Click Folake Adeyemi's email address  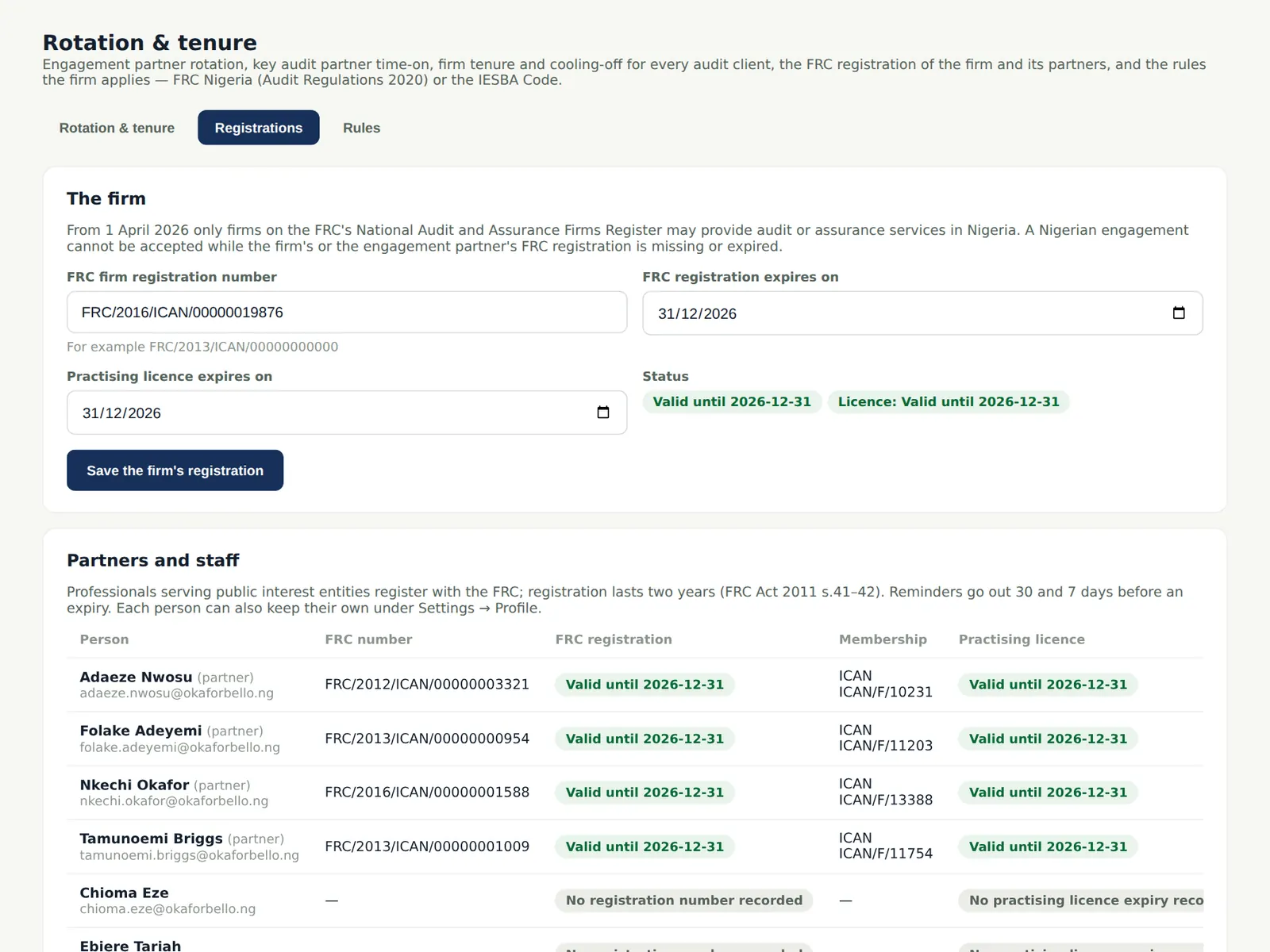tap(179, 747)
